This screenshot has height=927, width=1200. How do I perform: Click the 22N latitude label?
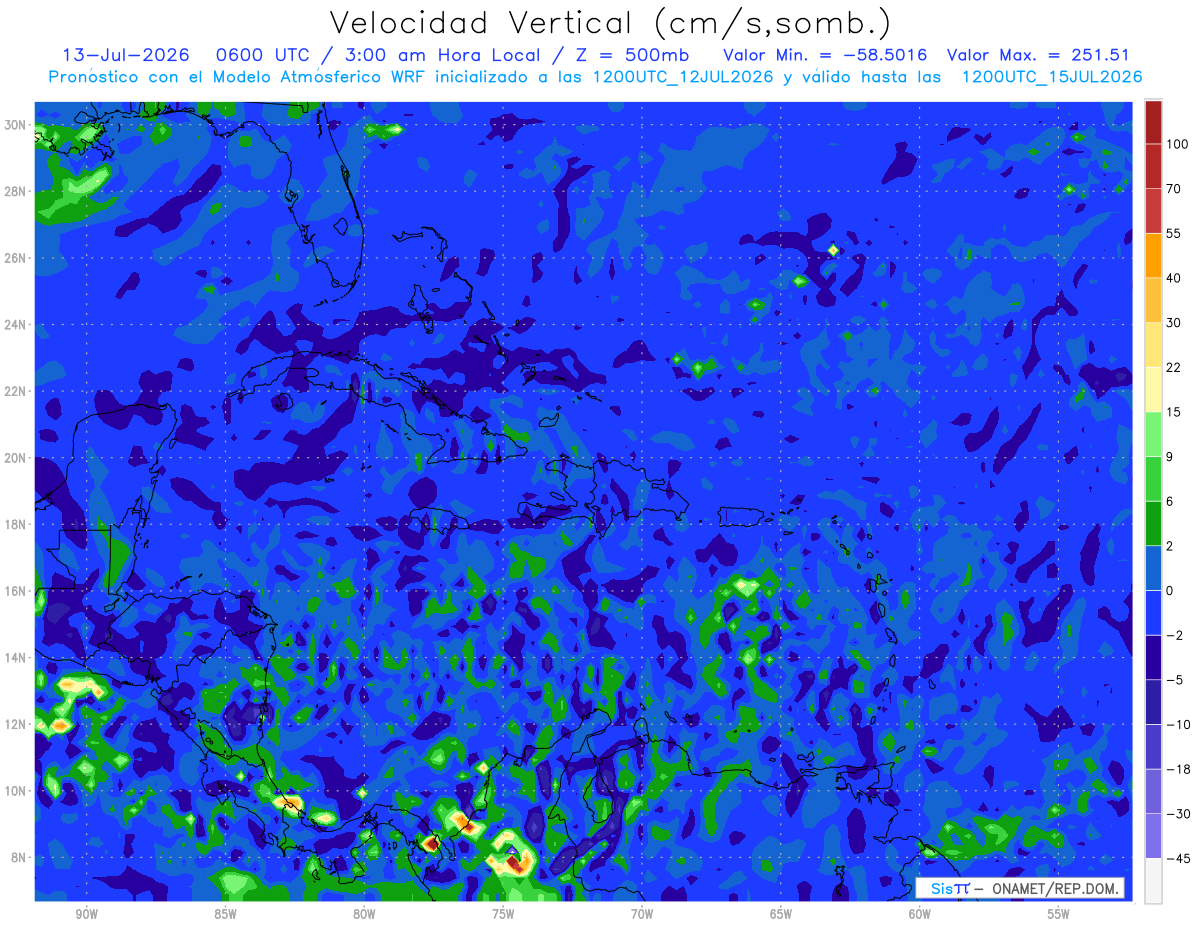point(16,391)
